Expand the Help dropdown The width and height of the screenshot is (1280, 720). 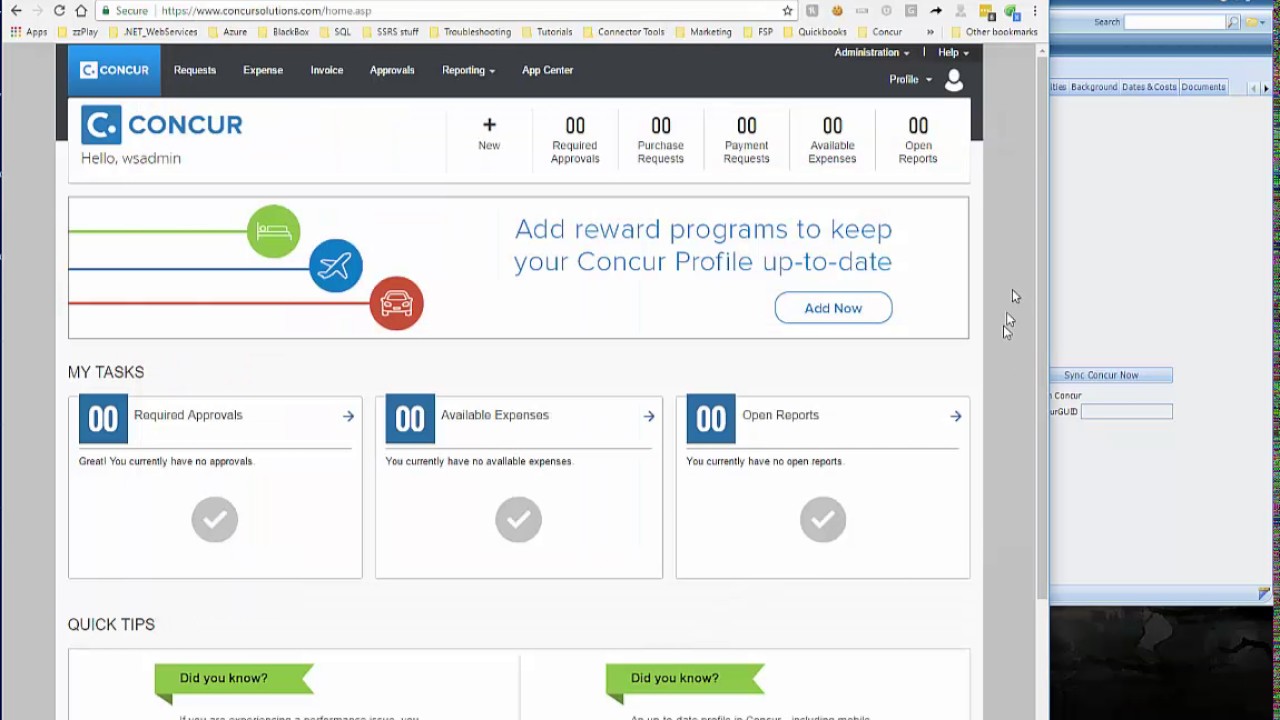click(953, 52)
